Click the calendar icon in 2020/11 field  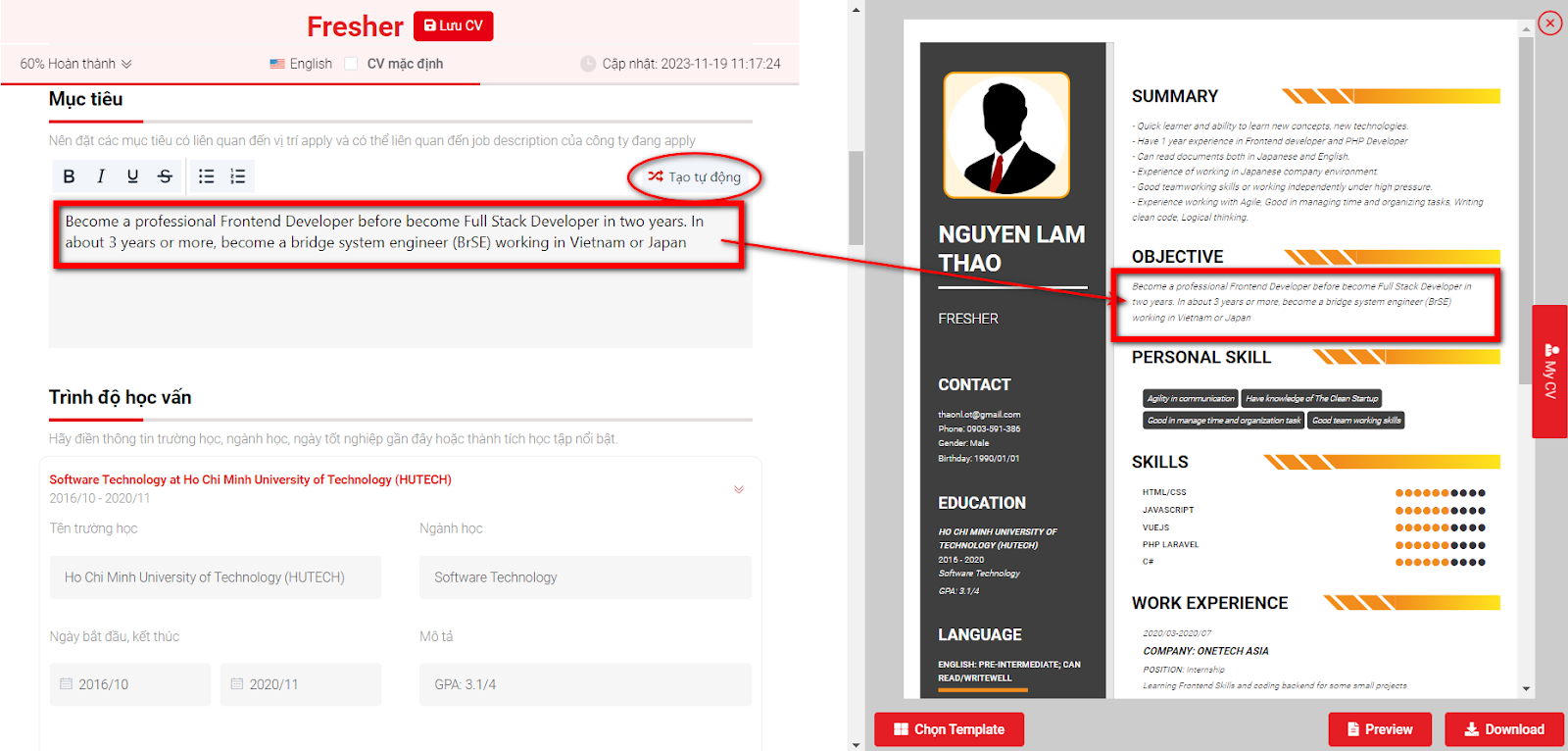[x=236, y=683]
